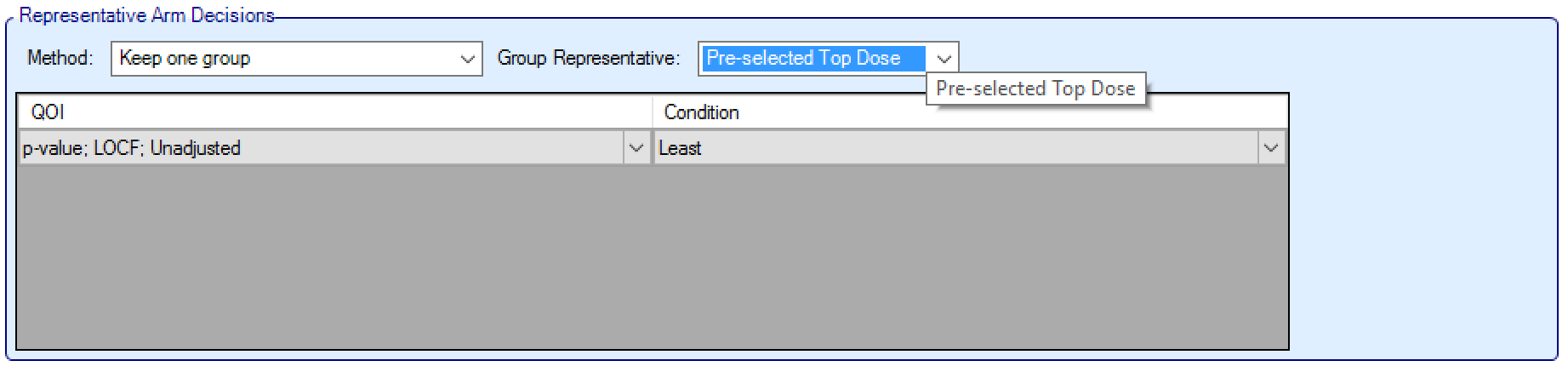Open the Method dropdown arrow
Viewport: 1568px width, 372px height.
466,59
